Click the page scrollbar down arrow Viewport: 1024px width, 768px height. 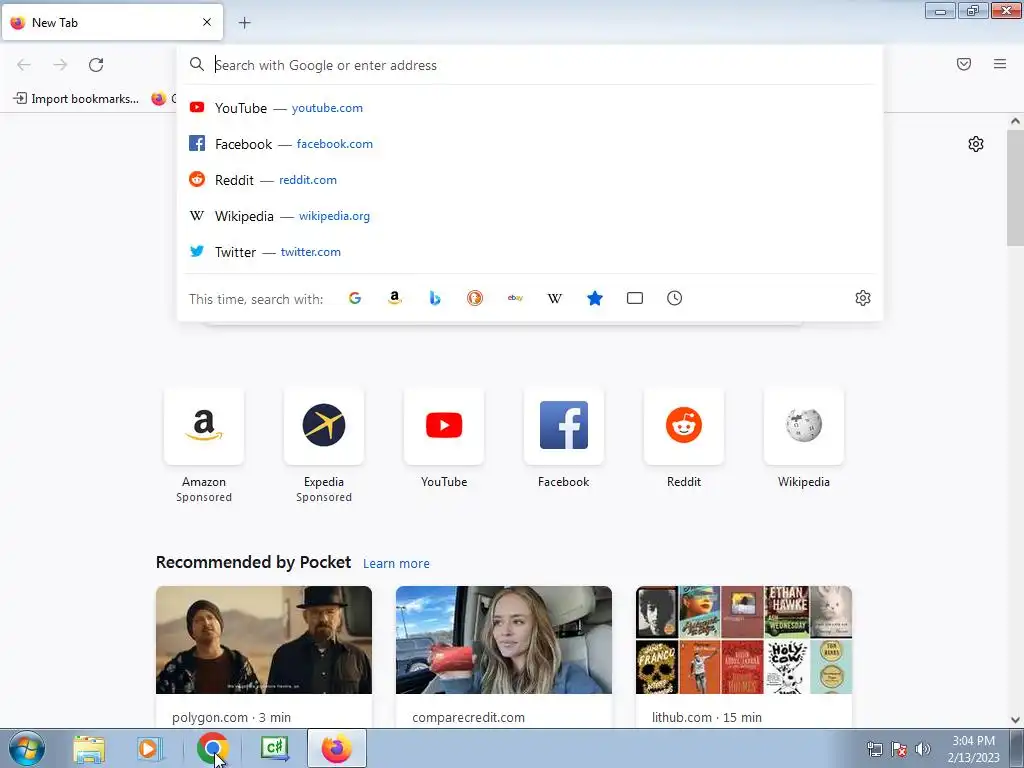[1015, 720]
